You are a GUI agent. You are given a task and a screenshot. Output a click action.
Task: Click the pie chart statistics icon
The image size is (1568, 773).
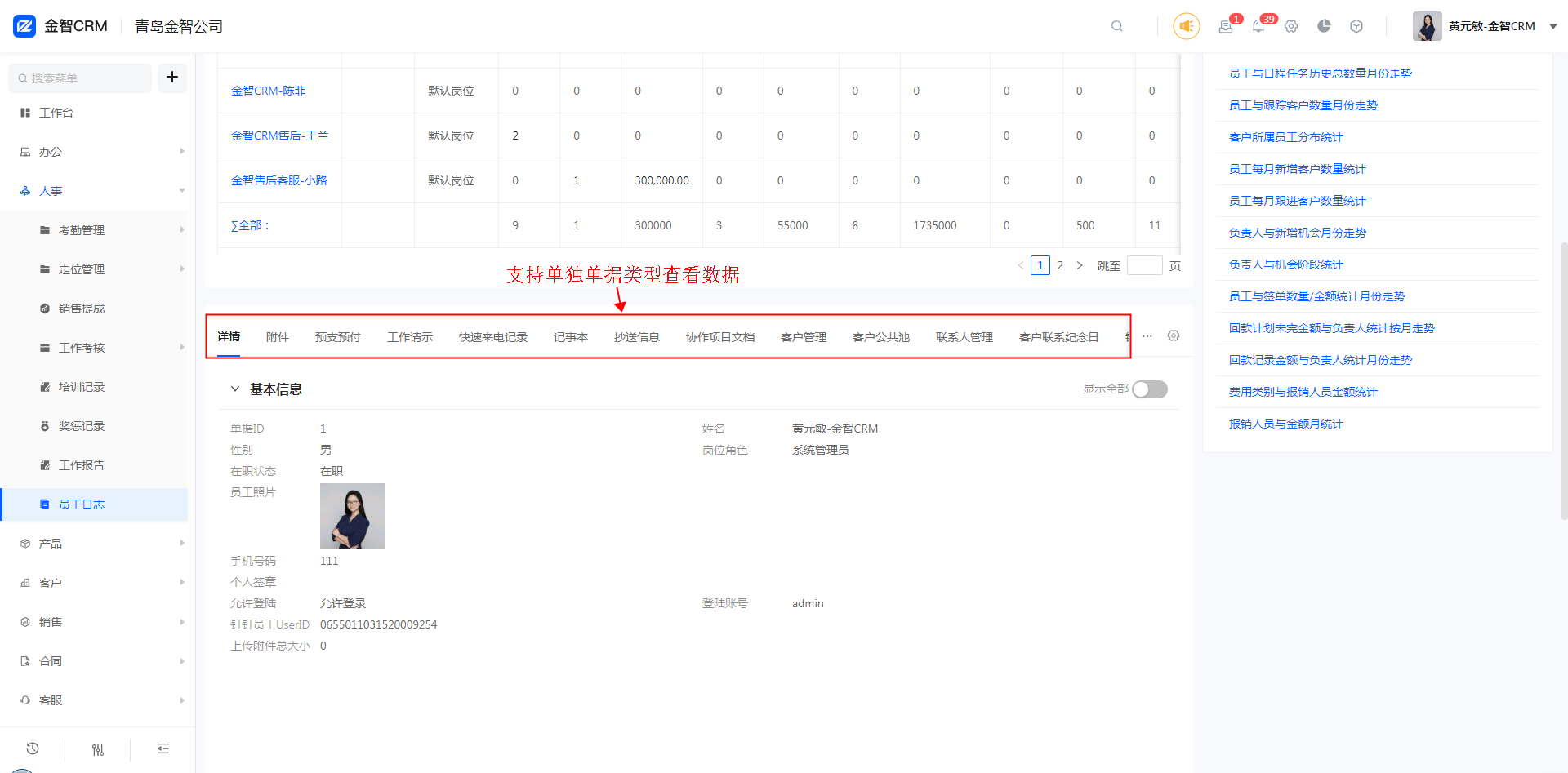(x=1324, y=26)
